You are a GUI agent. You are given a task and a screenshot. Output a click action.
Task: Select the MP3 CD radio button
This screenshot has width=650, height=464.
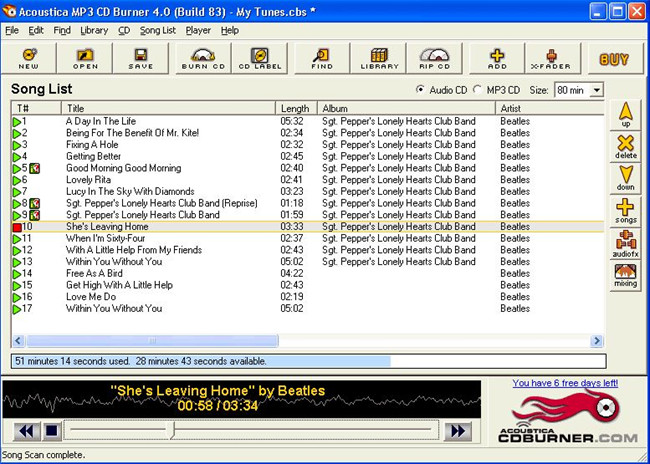pos(479,90)
